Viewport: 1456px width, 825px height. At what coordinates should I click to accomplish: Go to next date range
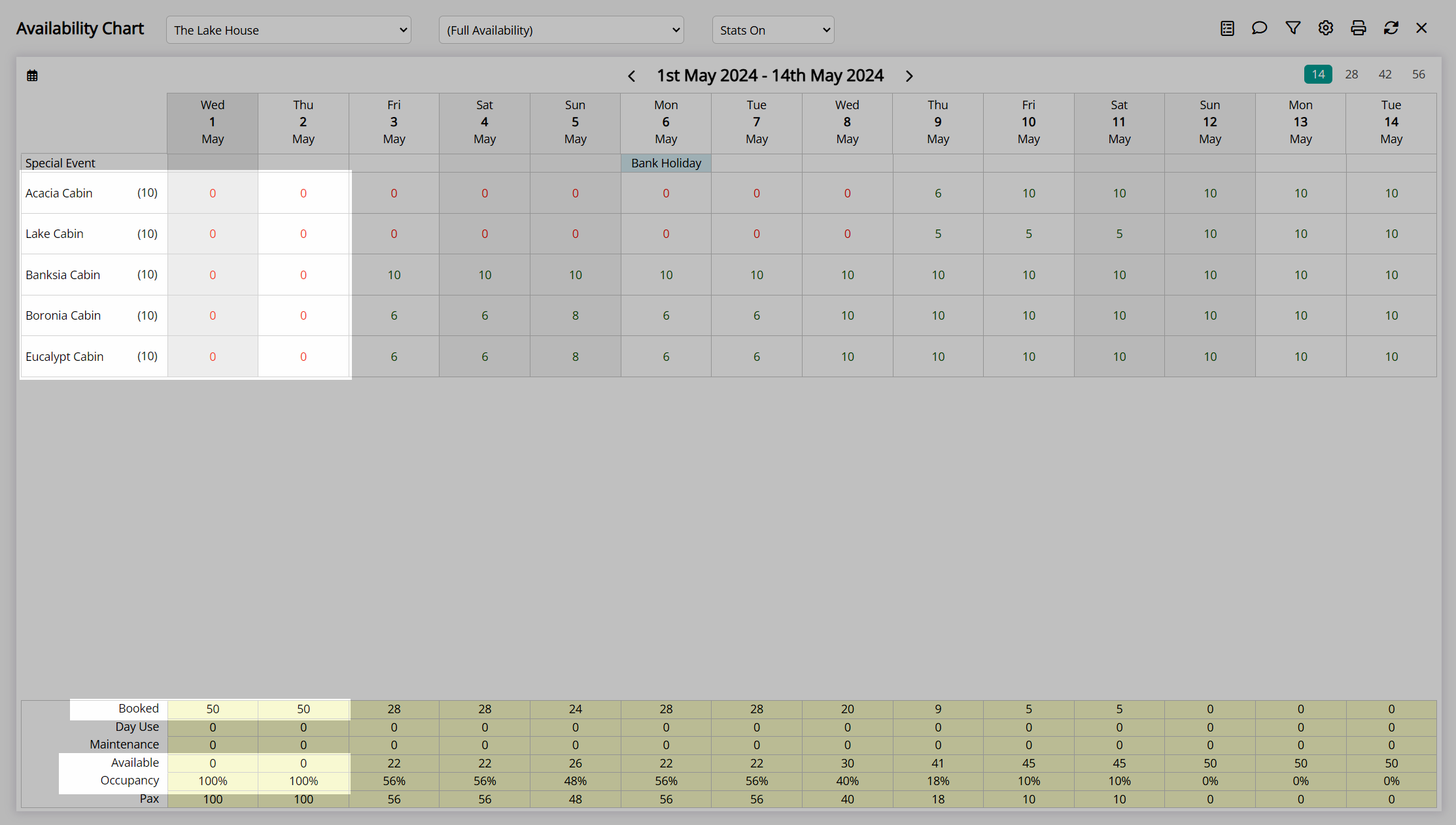click(909, 76)
